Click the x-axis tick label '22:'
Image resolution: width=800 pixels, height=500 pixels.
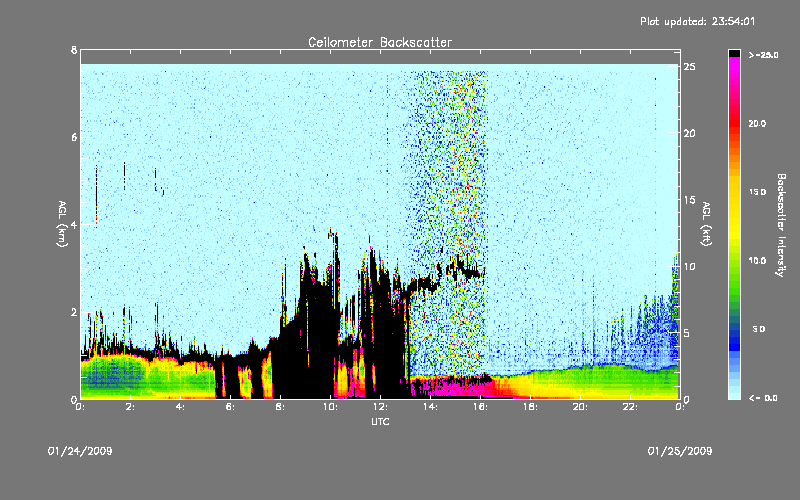point(630,407)
